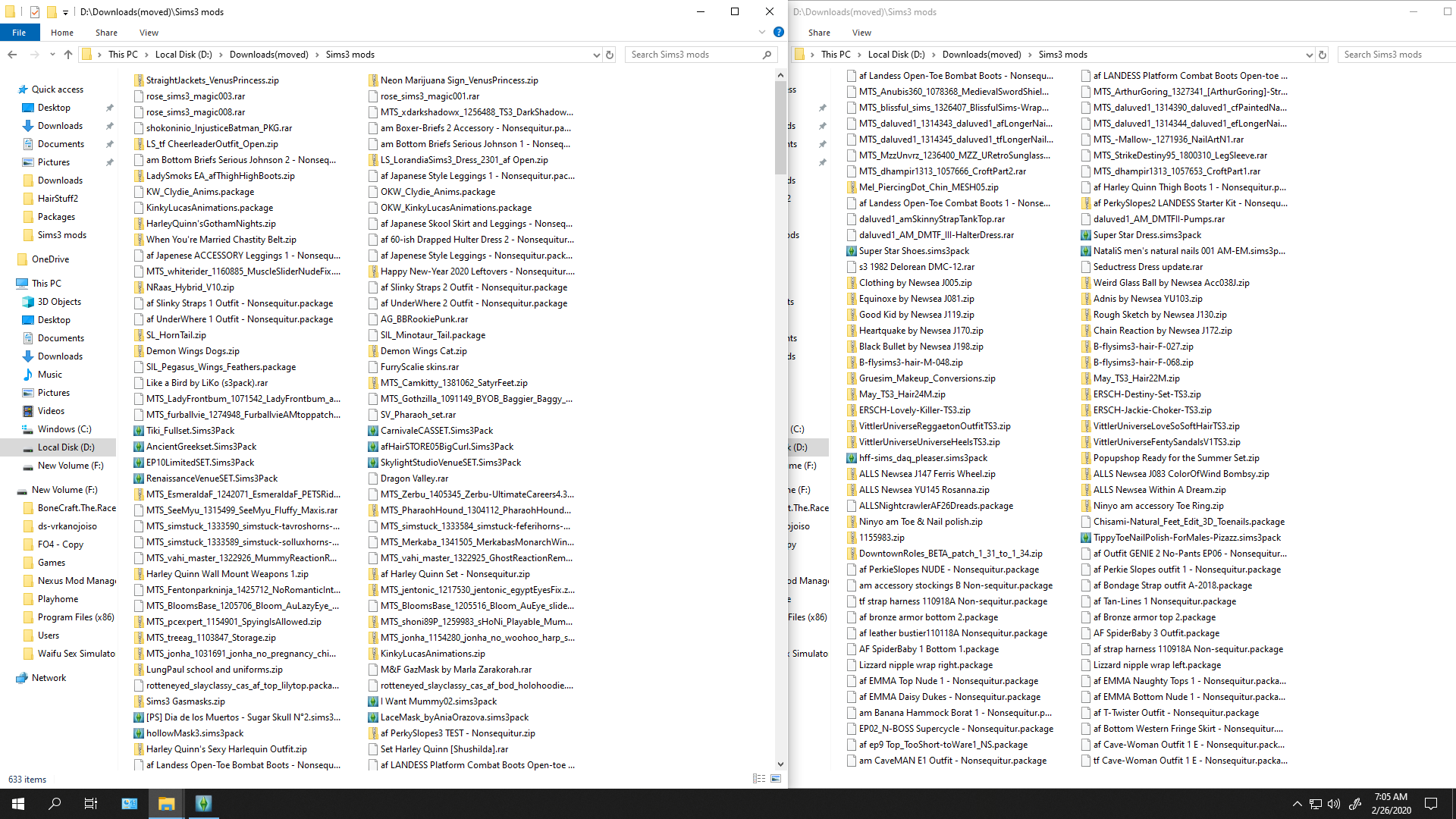1456x819 pixels.
Task: Open the recent locations dropdown next to Forward
Action: (52, 55)
